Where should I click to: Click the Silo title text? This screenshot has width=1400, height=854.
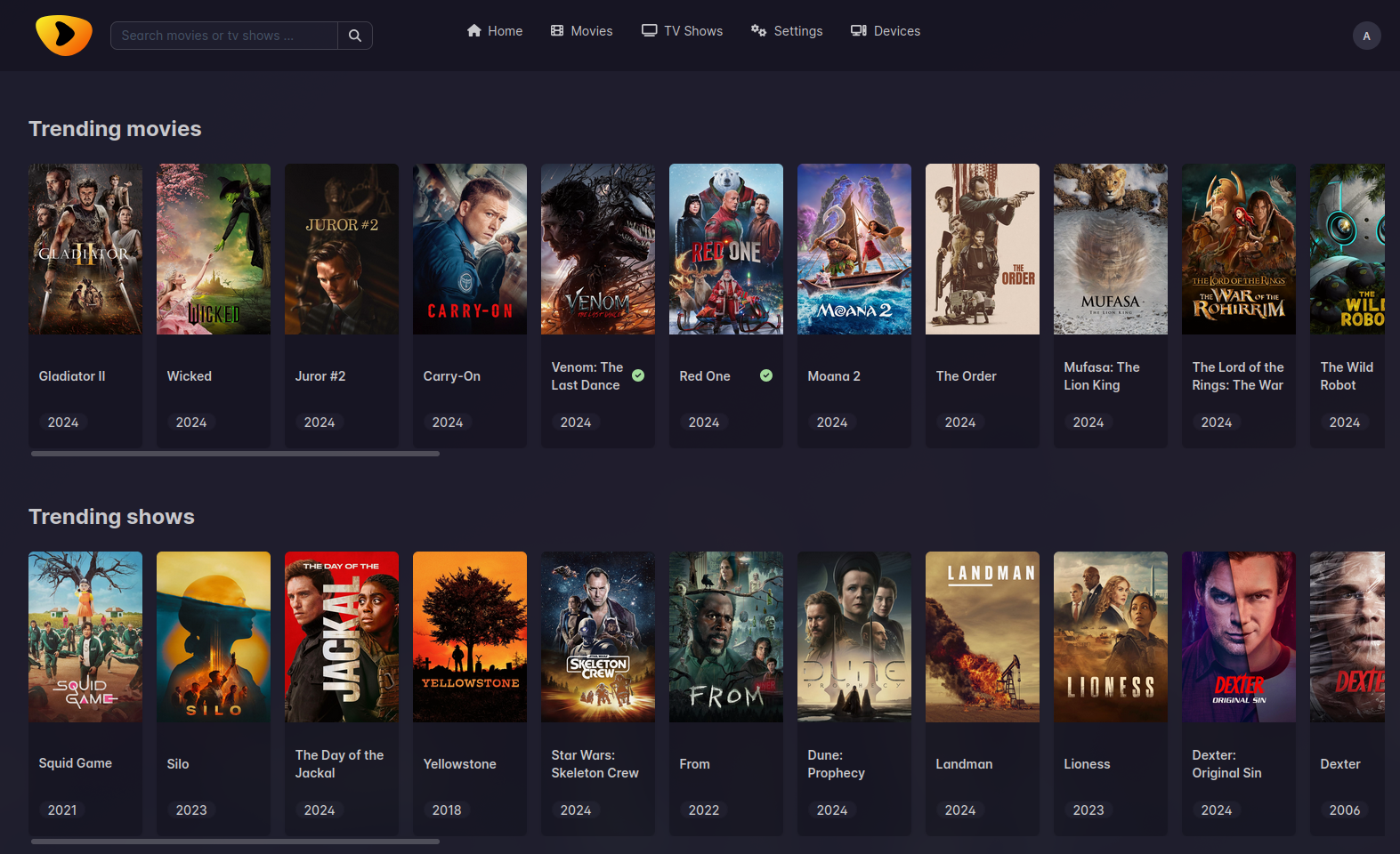point(178,764)
